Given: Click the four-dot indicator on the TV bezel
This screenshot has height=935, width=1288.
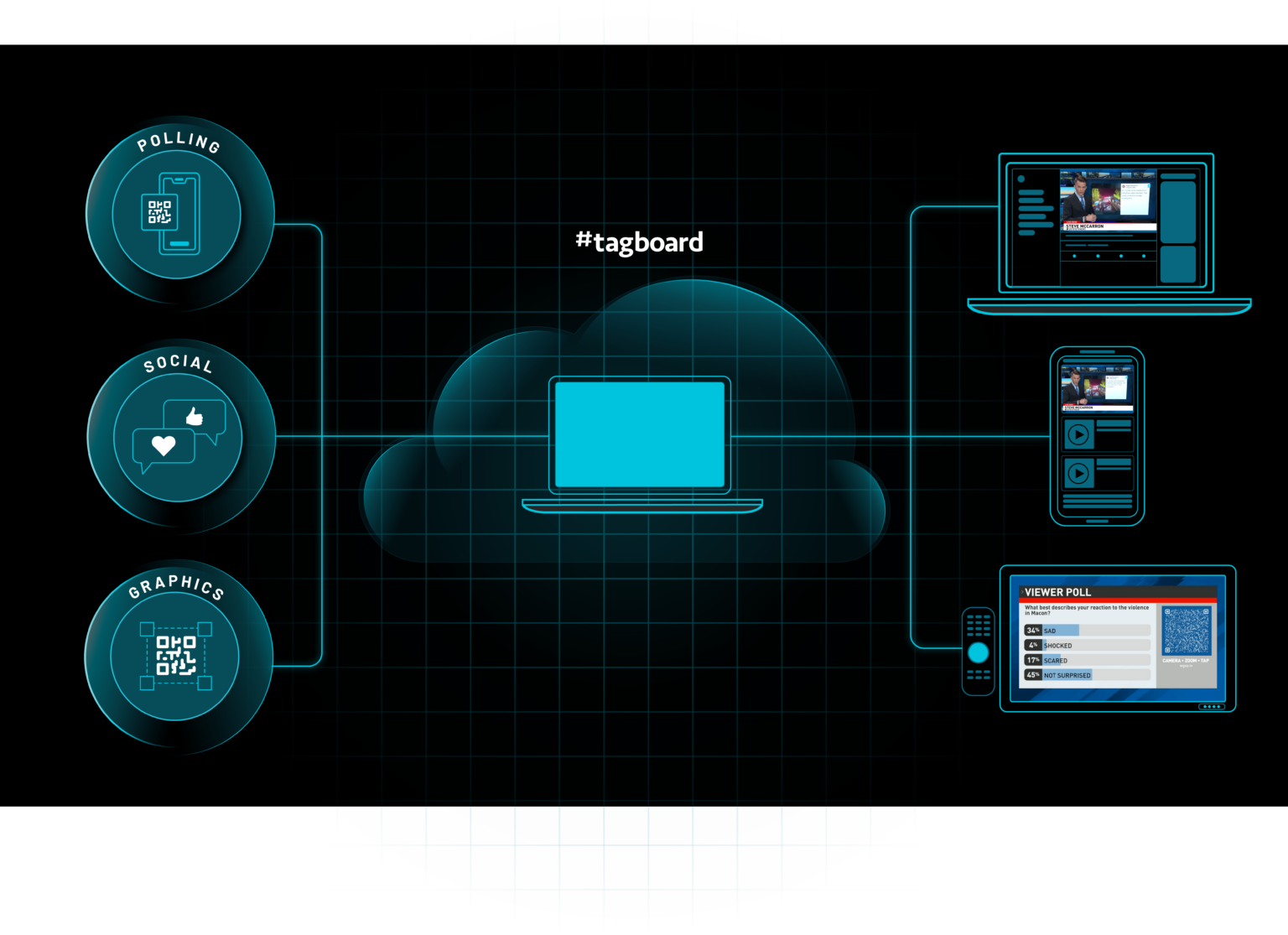Looking at the screenshot, I should 1211,707.
